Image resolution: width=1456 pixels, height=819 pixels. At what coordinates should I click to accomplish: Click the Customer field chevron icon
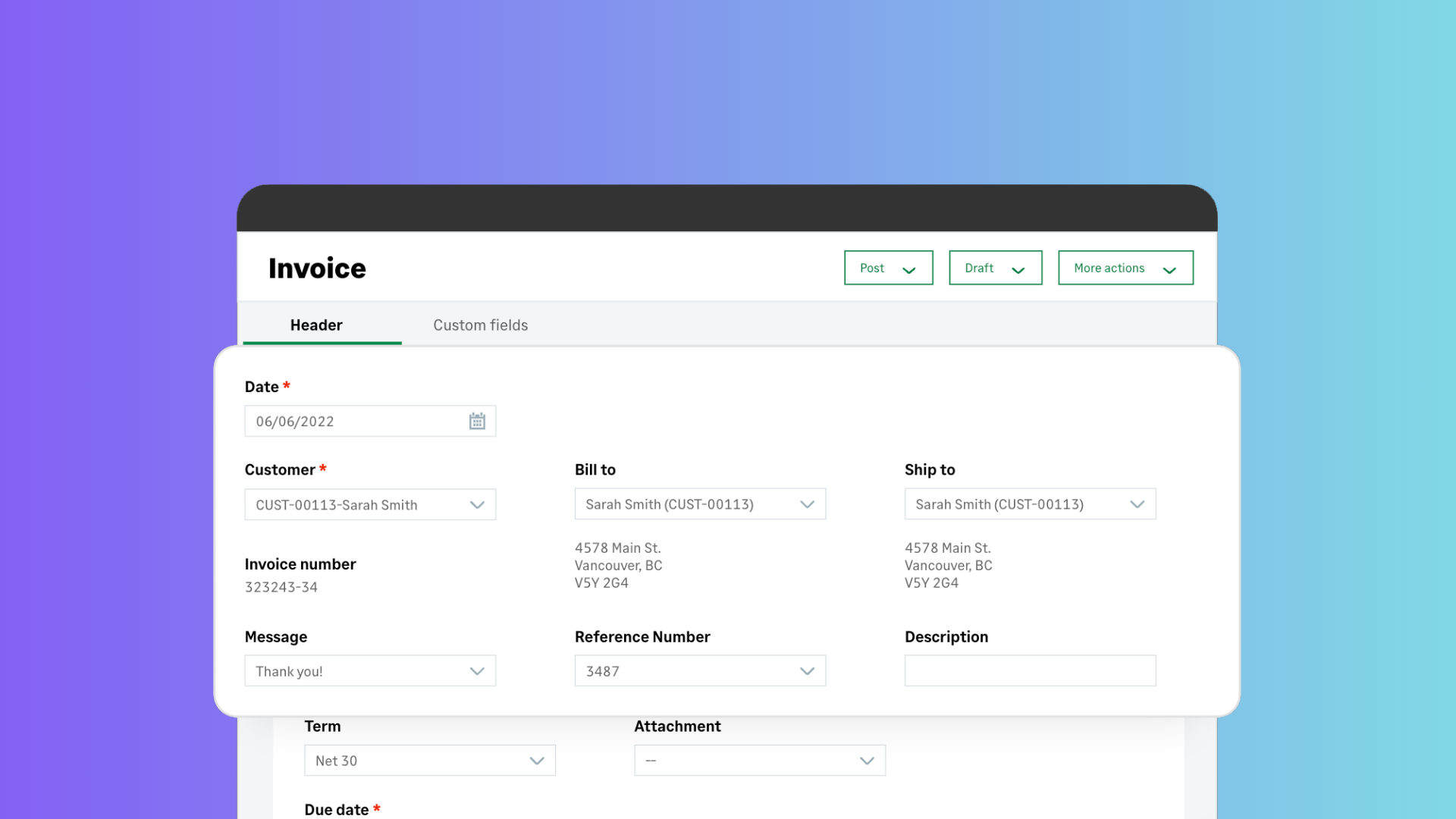click(x=477, y=505)
